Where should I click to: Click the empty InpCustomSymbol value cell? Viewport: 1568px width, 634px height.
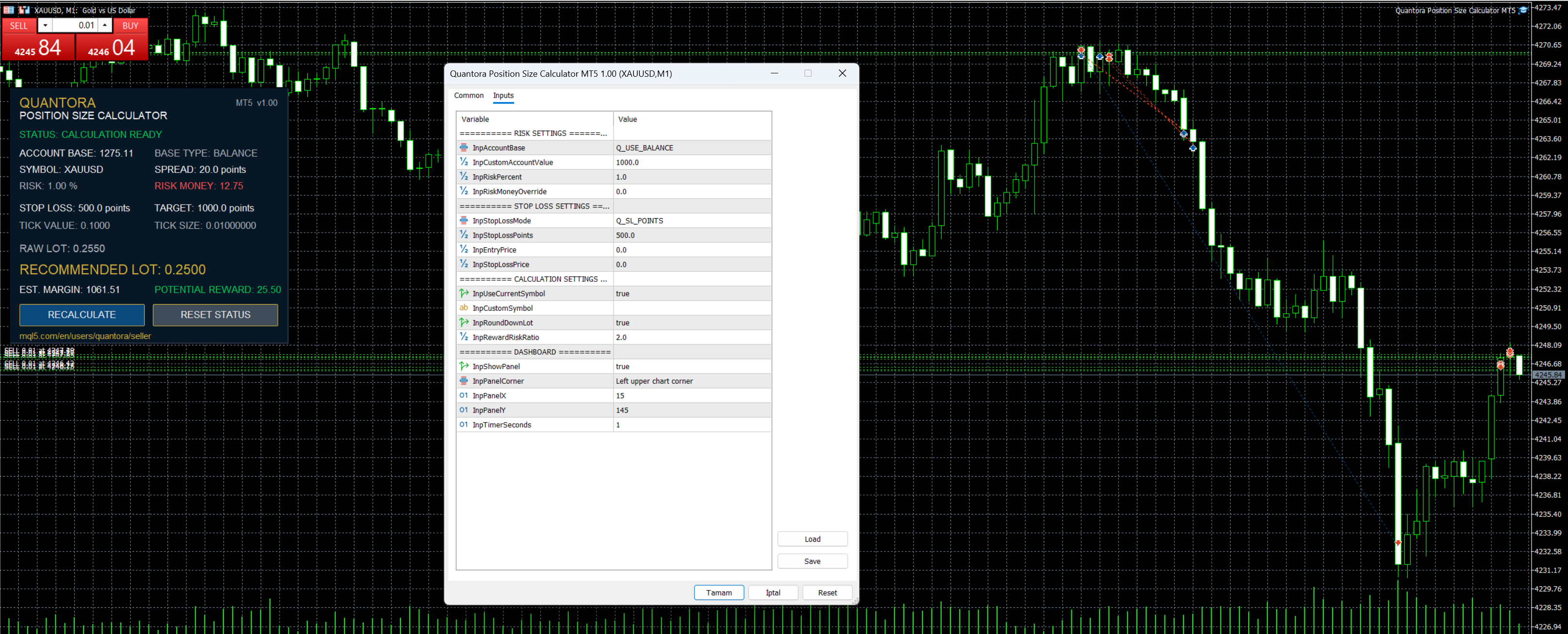(x=692, y=308)
